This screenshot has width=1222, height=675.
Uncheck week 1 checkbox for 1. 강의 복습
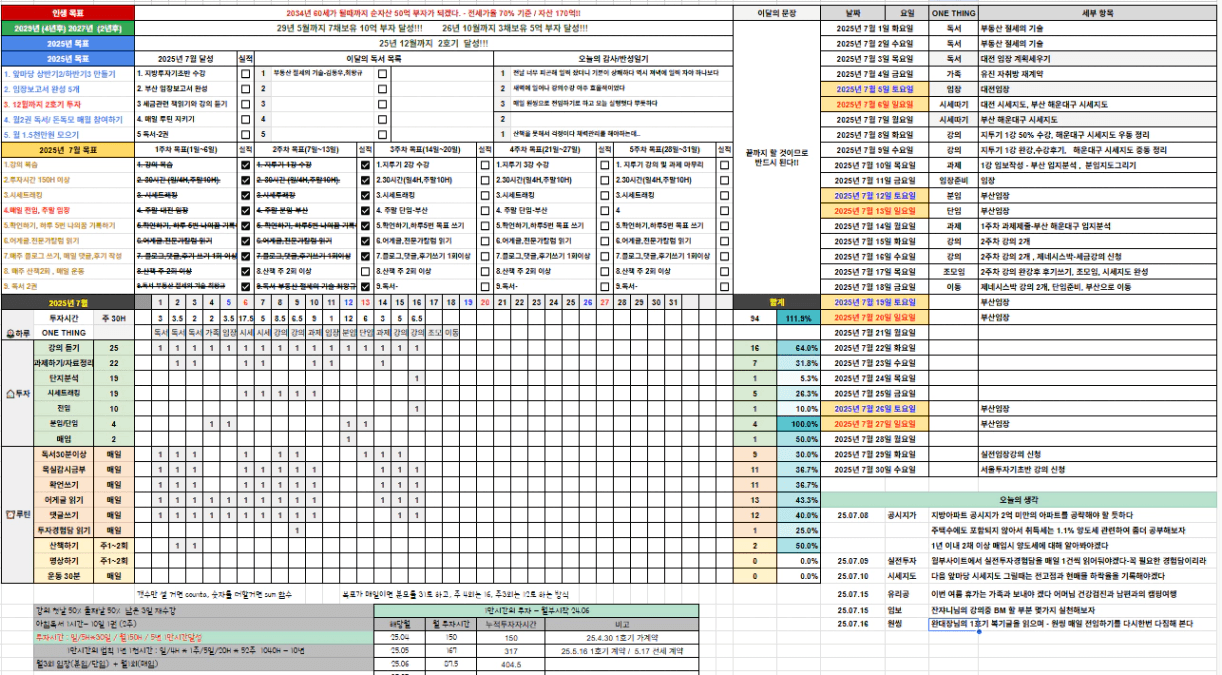pos(245,164)
